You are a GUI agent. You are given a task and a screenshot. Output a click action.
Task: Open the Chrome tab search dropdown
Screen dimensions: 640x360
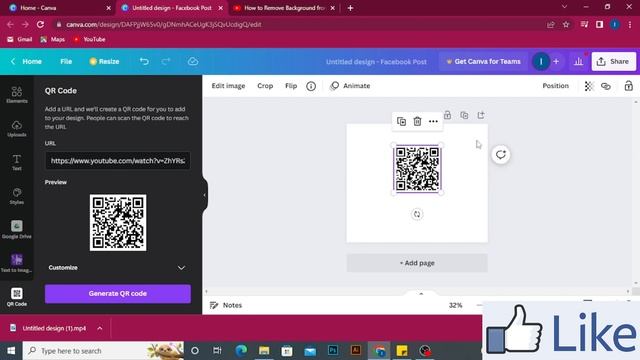(564, 7)
